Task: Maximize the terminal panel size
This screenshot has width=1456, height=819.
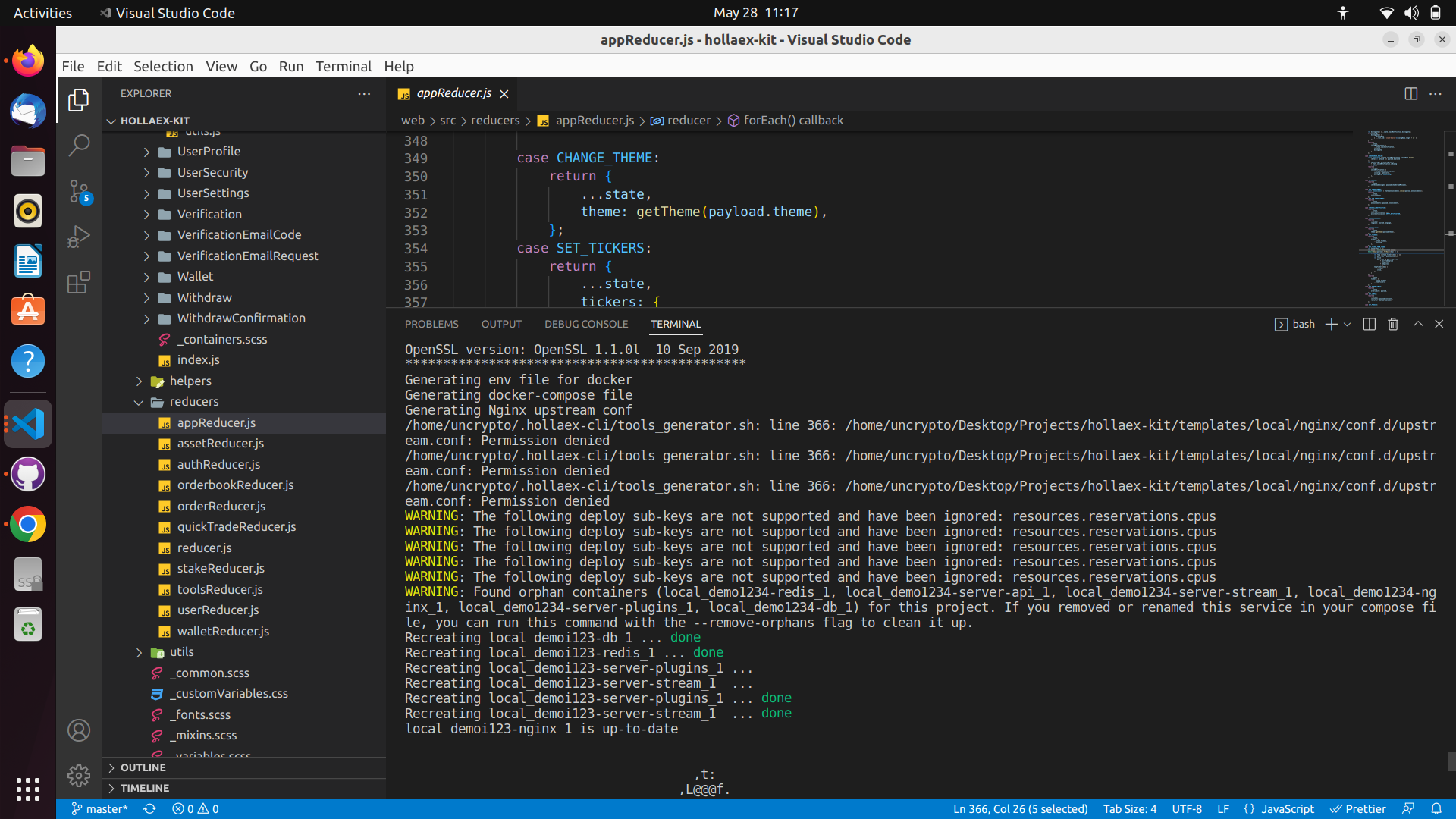Action: [1417, 325]
